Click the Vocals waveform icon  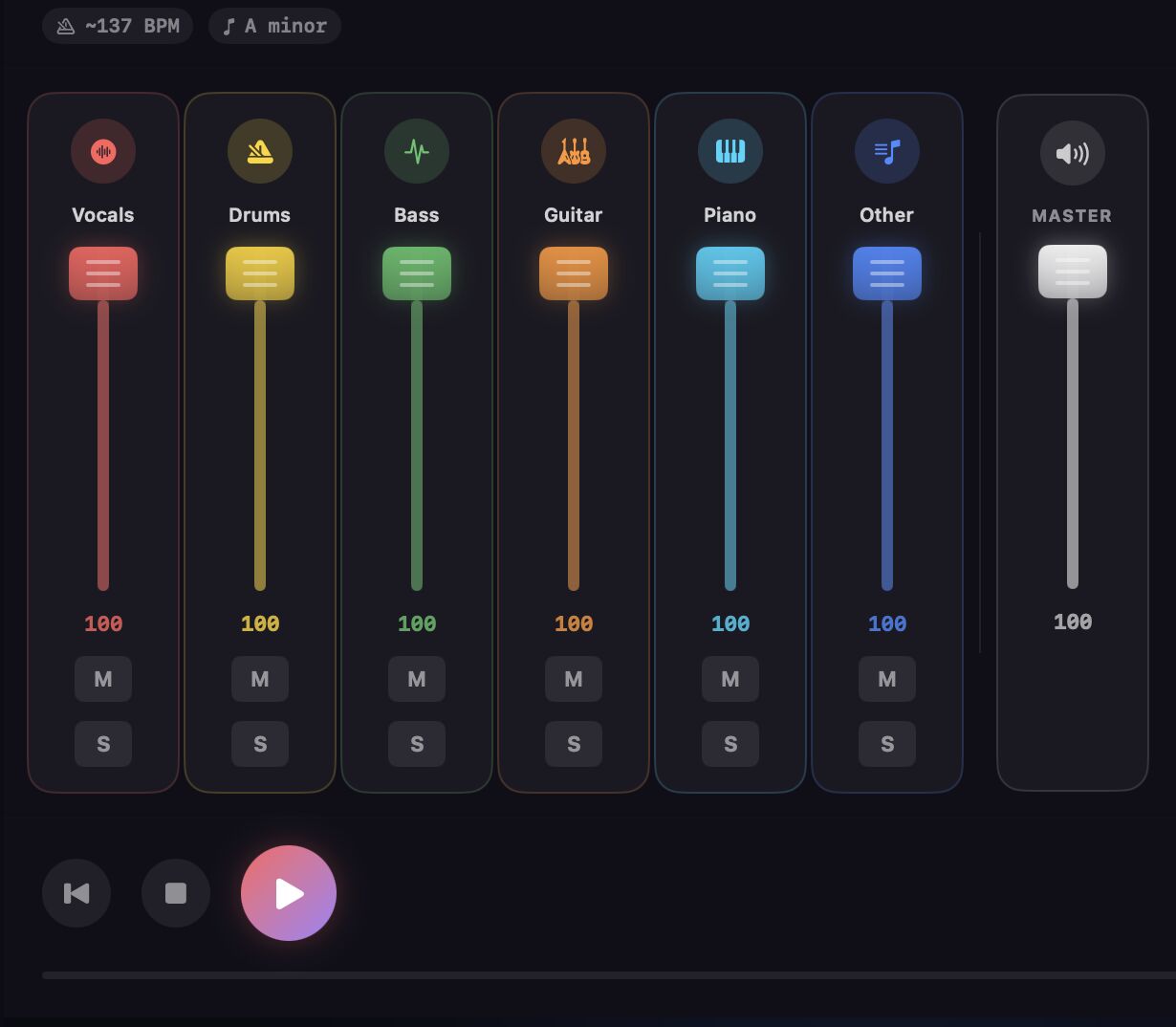click(x=103, y=151)
